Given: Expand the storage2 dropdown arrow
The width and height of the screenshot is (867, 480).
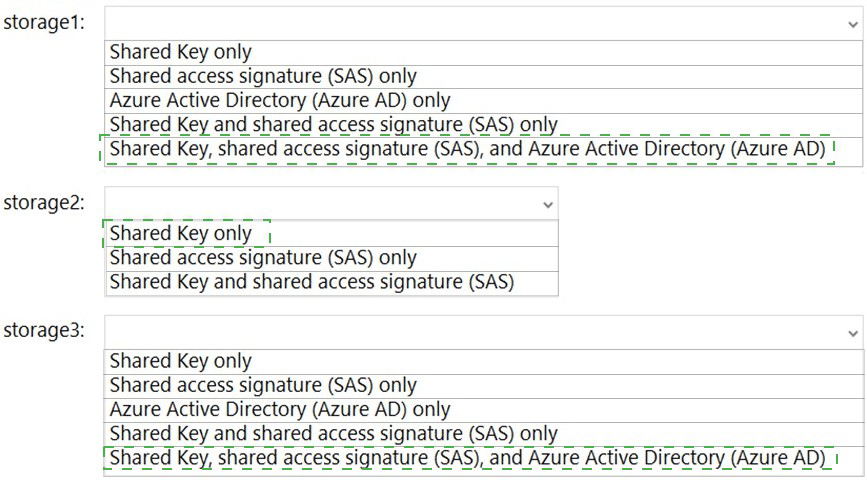Looking at the screenshot, I should (548, 205).
